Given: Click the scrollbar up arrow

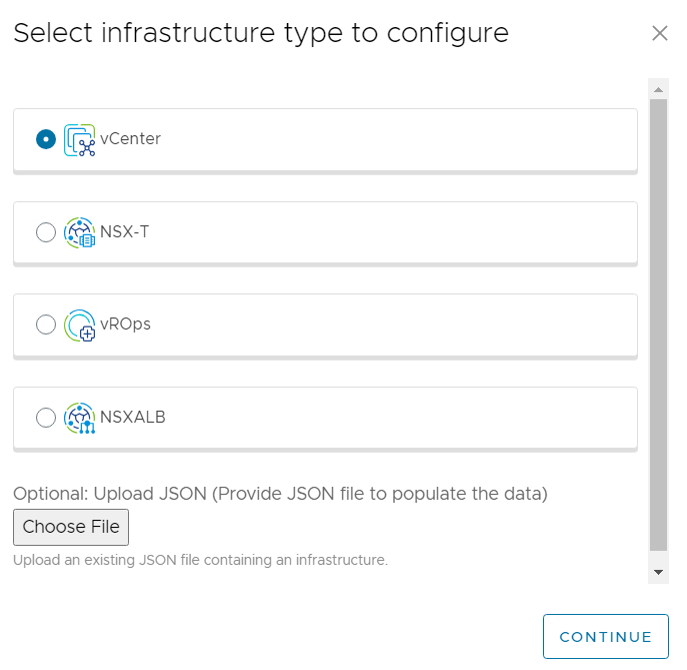Looking at the screenshot, I should 658,90.
